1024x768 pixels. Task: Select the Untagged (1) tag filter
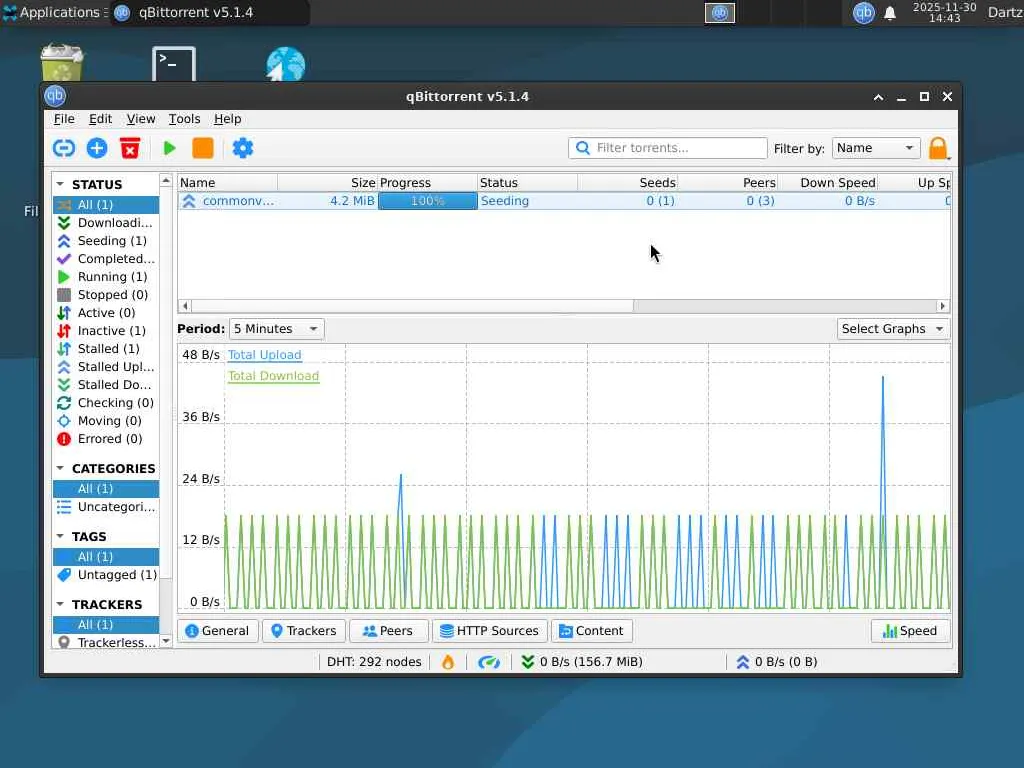pyautogui.click(x=106, y=575)
